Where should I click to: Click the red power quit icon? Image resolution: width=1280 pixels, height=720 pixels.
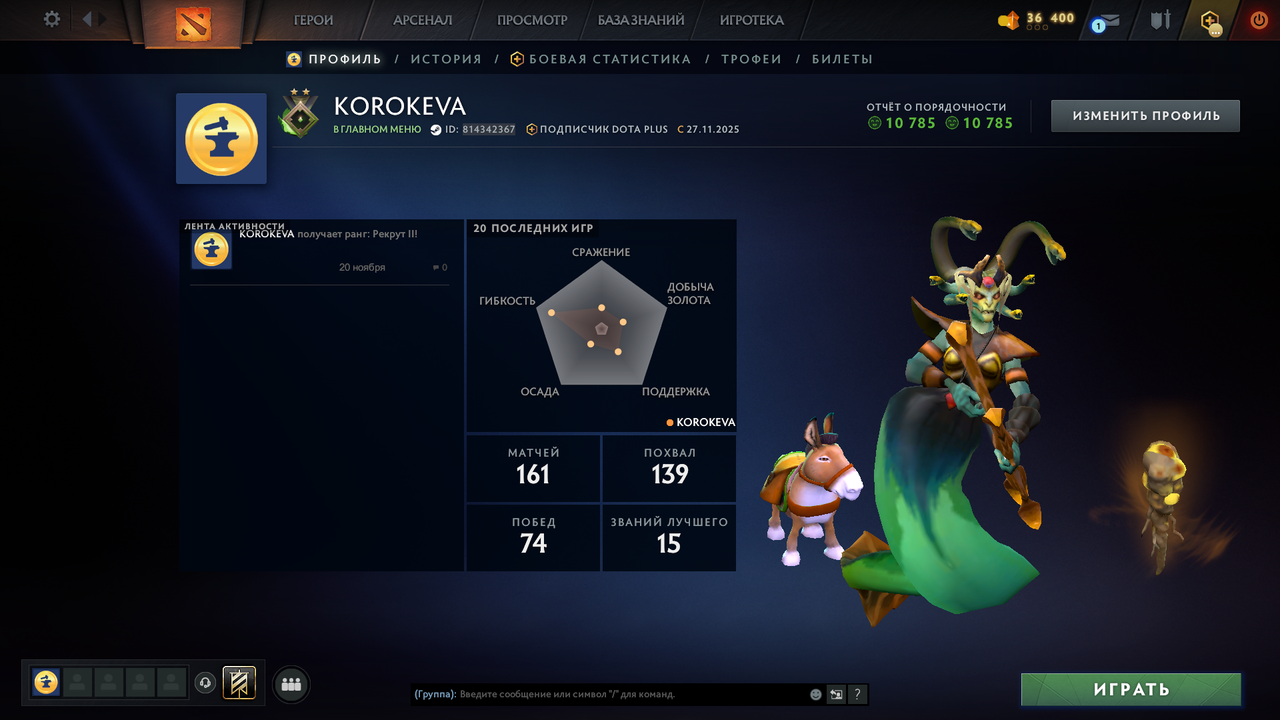pos(1259,20)
